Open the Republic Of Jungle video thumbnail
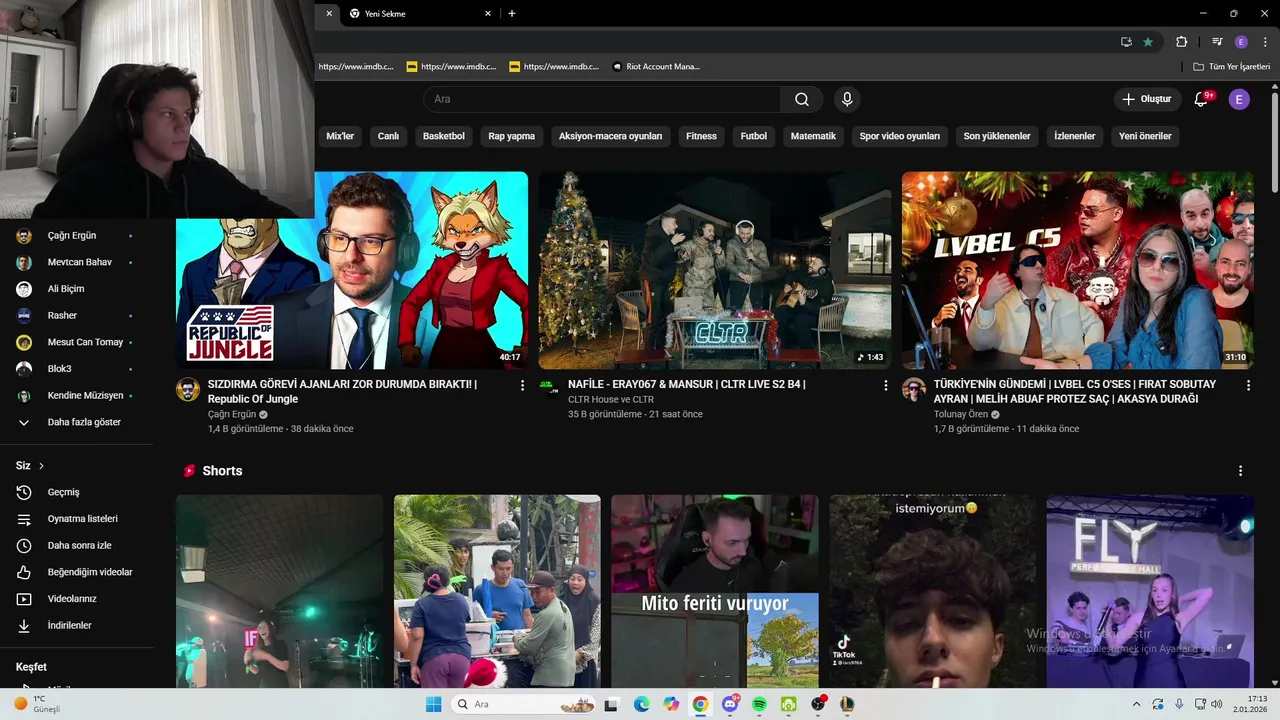1280x720 pixels. [352, 270]
